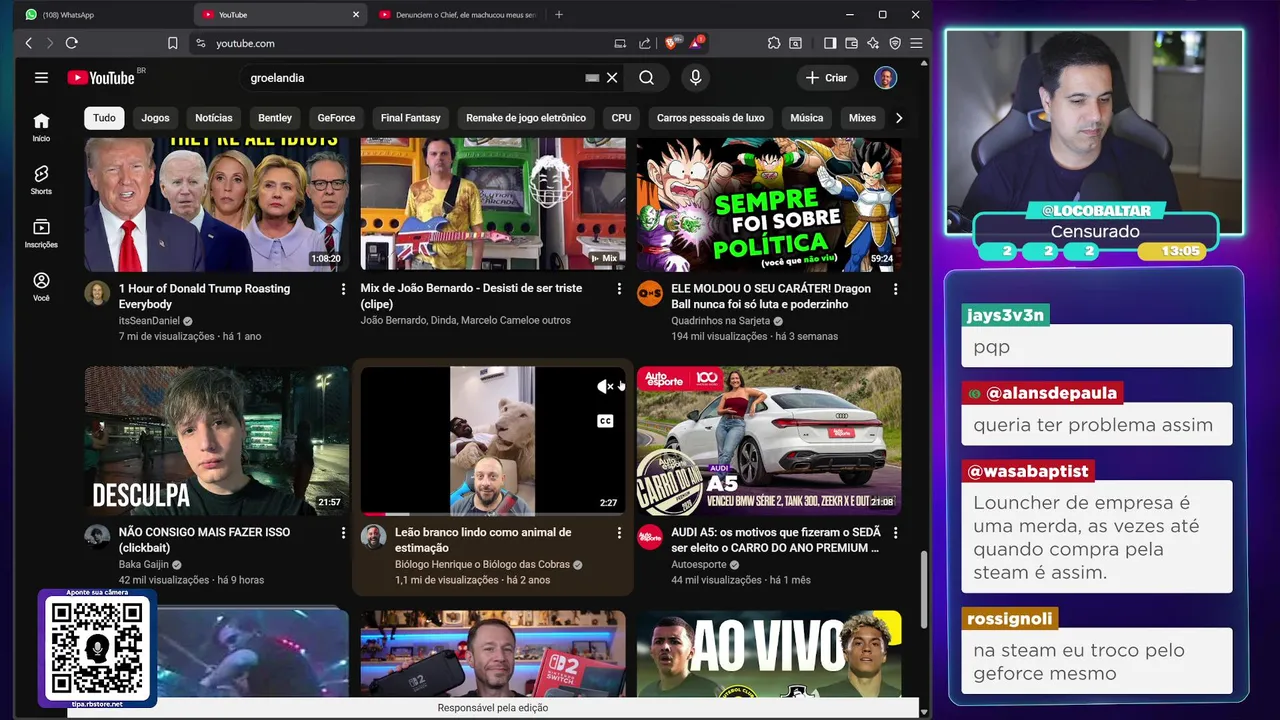Open the Audi A5 Autoesporte video thumbnail
The height and width of the screenshot is (720, 1280).
coord(769,441)
